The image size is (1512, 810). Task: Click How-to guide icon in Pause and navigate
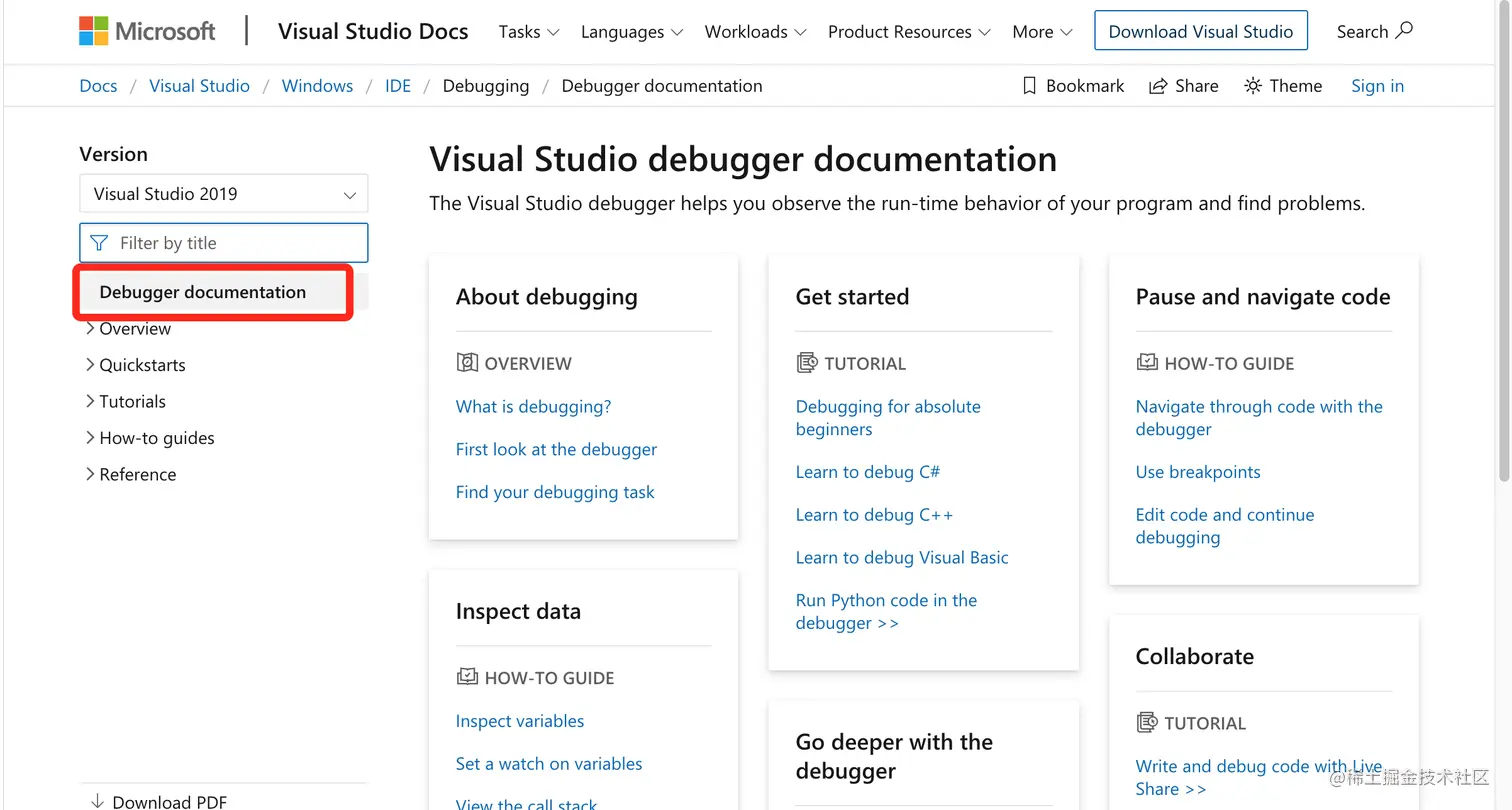1147,363
